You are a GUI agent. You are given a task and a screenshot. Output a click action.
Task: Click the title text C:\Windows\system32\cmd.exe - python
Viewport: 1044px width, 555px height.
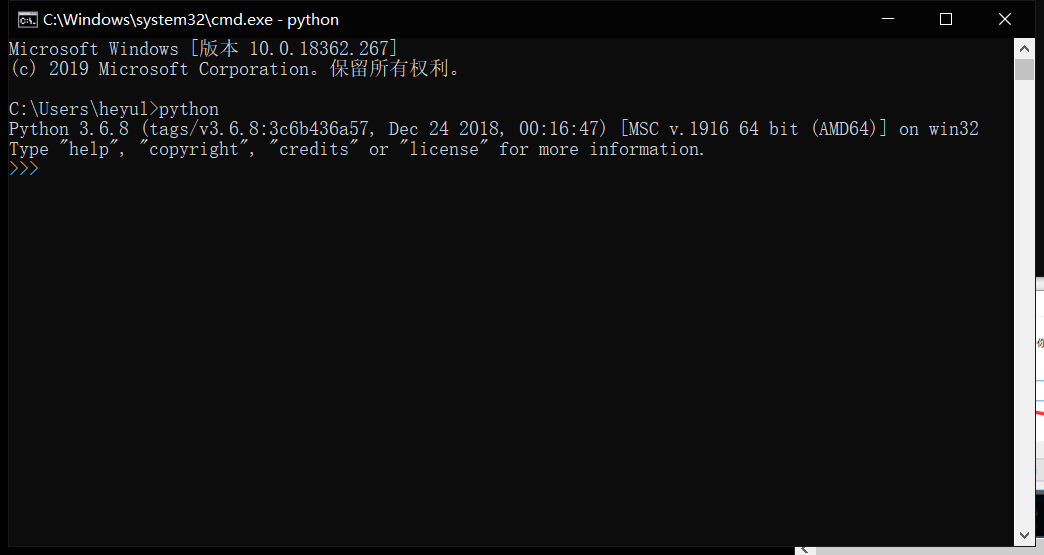click(x=191, y=20)
